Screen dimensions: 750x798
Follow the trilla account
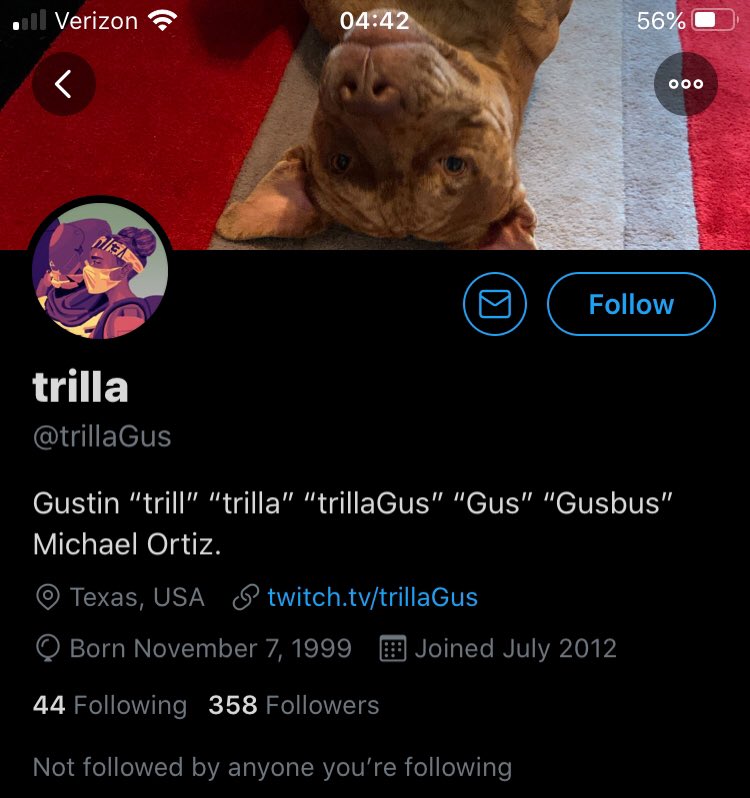[x=631, y=304]
